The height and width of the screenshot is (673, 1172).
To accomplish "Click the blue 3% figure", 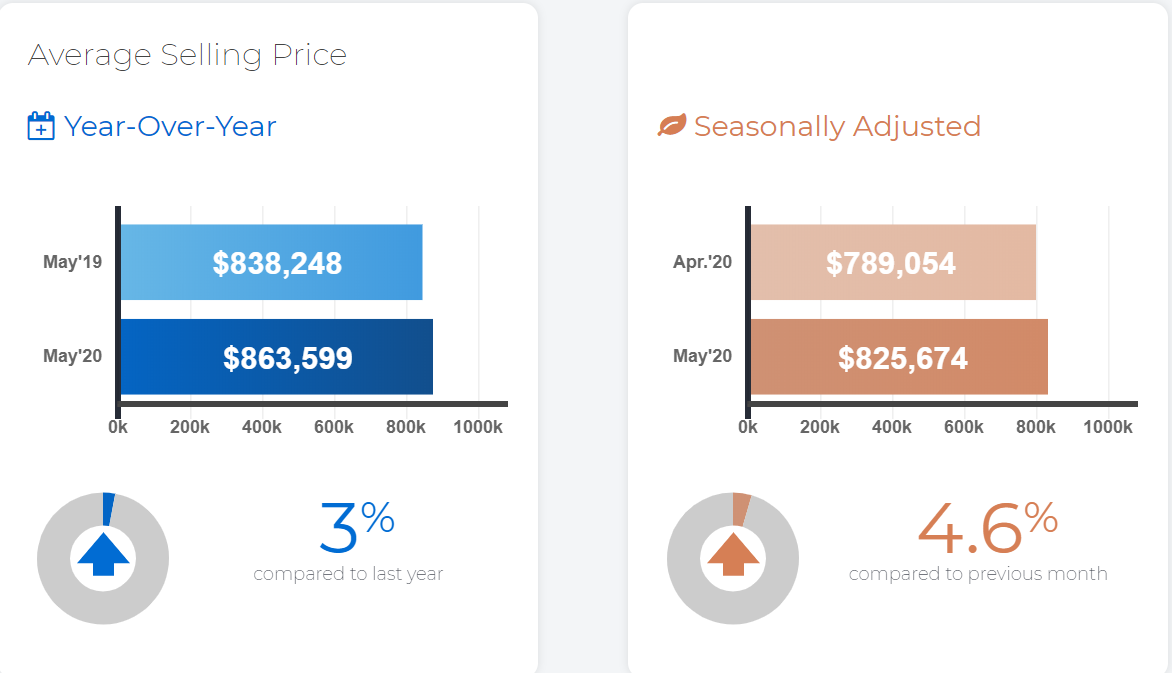I will 357,527.
